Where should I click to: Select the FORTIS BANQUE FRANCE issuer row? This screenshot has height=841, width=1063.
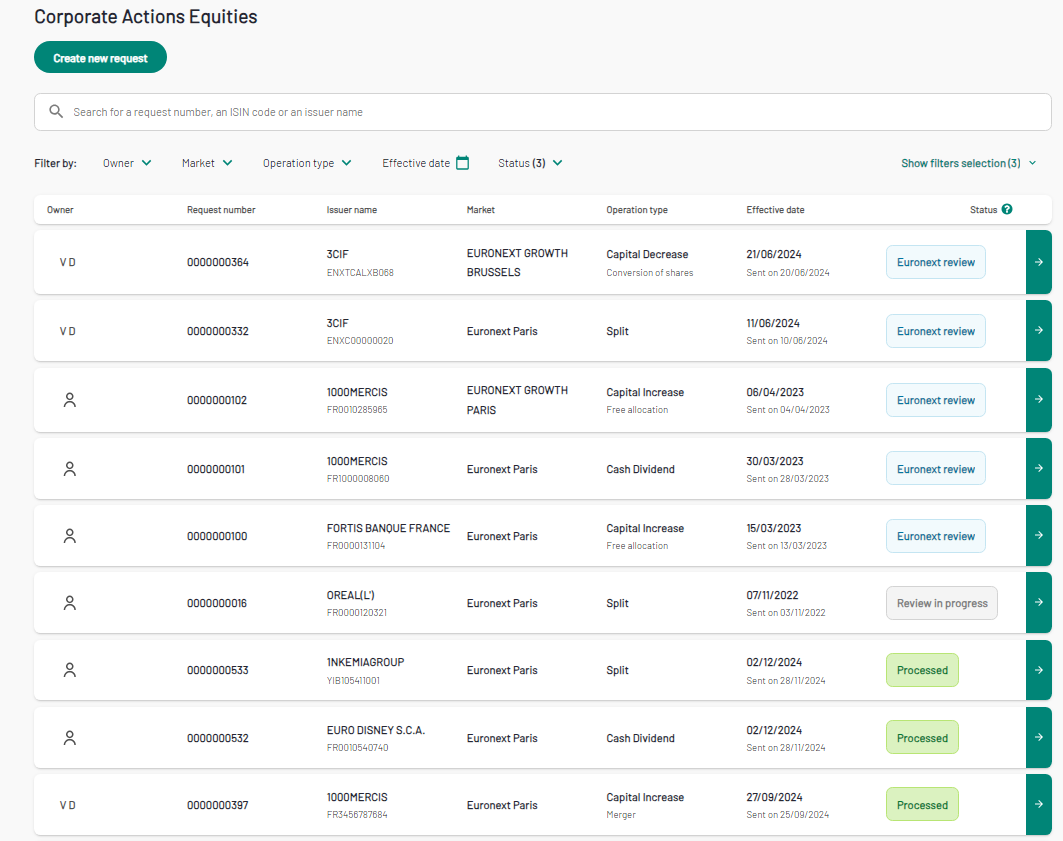coord(388,529)
